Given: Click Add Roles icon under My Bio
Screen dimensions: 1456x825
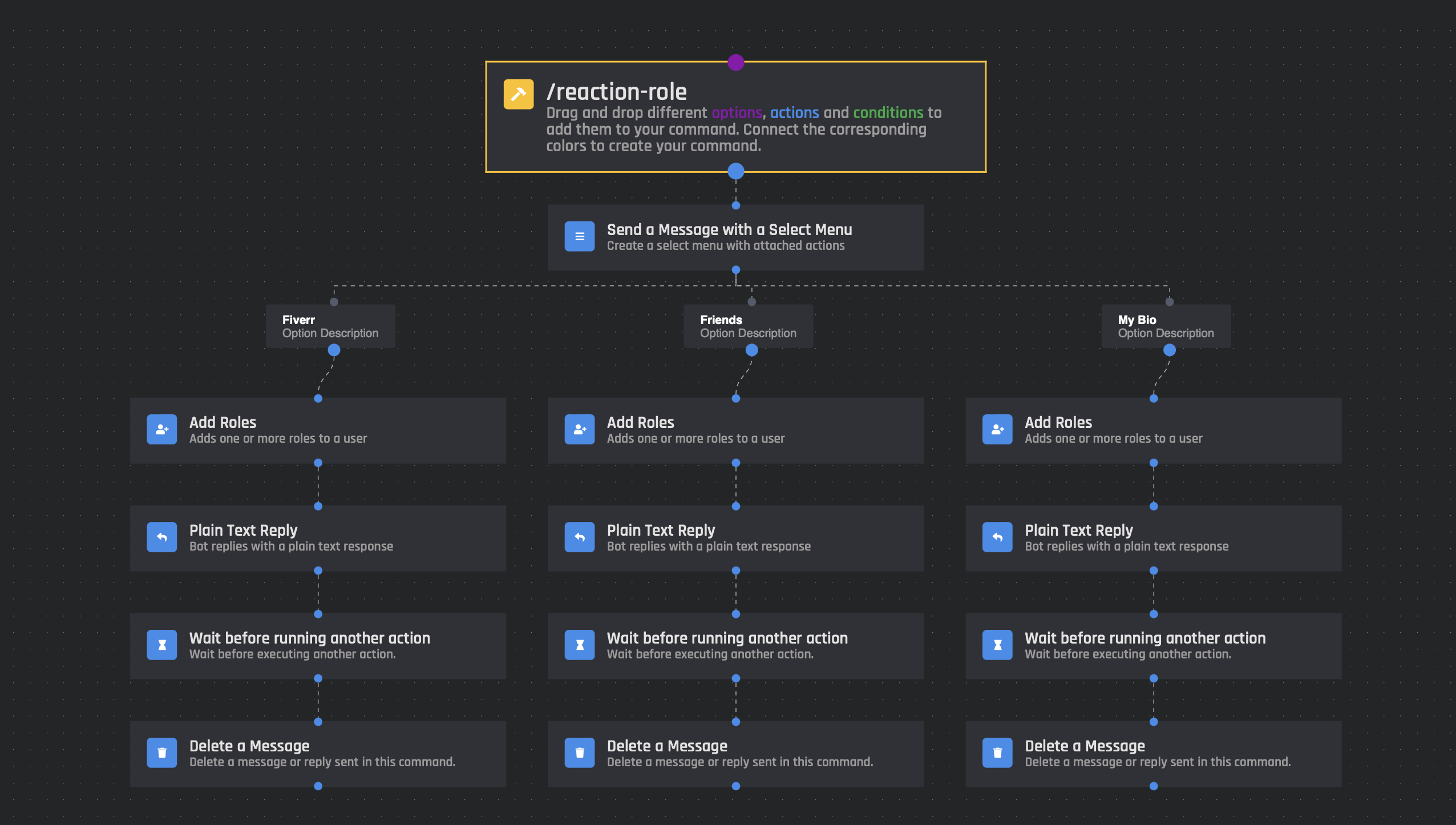Looking at the screenshot, I should pos(997,429).
